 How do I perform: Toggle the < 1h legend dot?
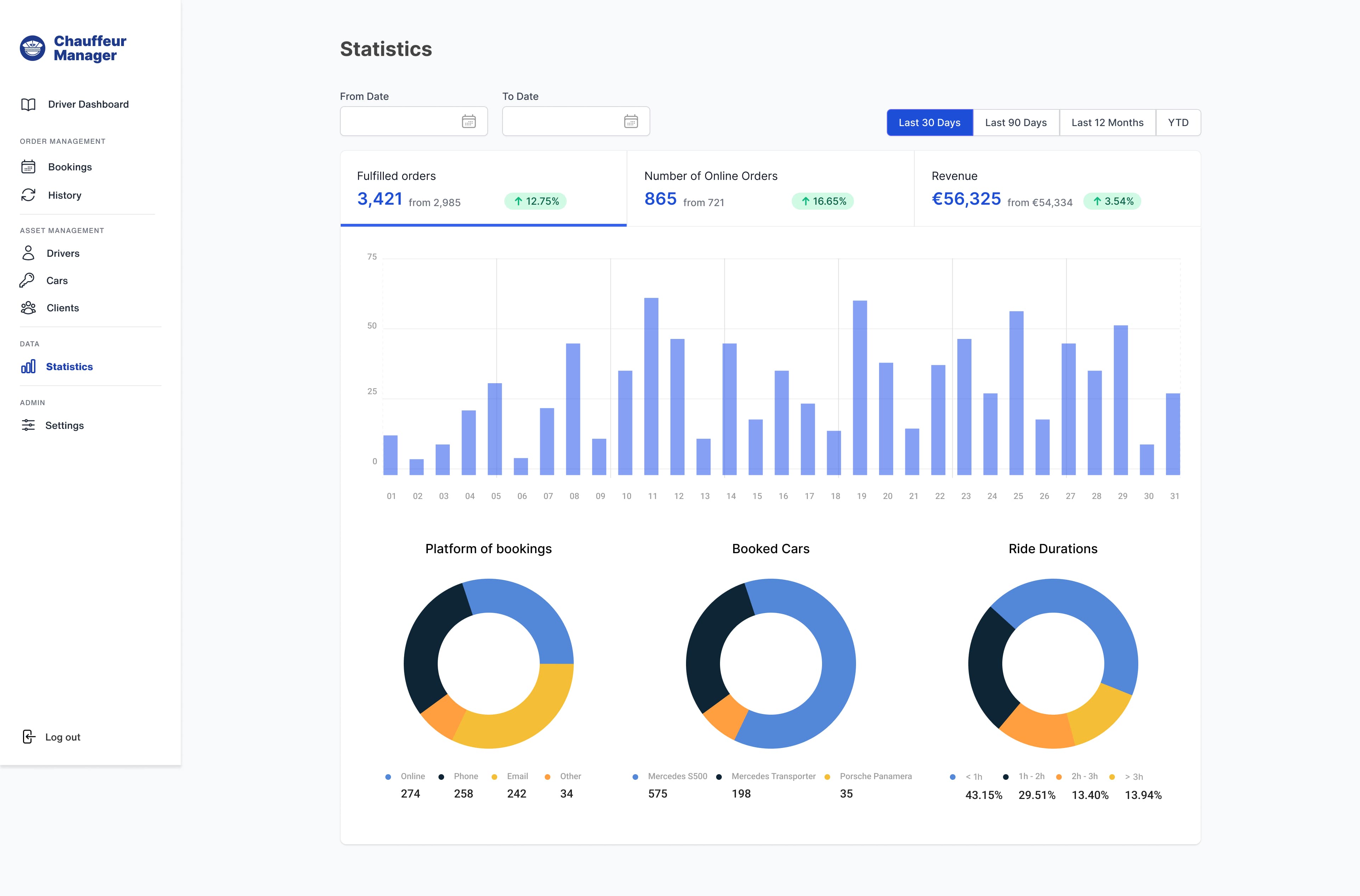pos(953,777)
